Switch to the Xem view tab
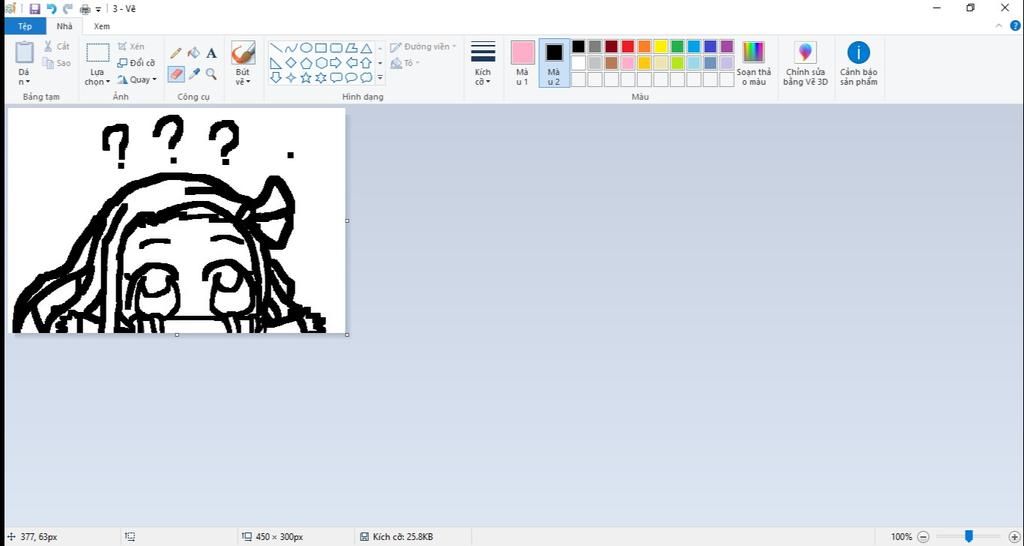Image resolution: width=1024 pixels, height=546 pixels. click(101, 26)
